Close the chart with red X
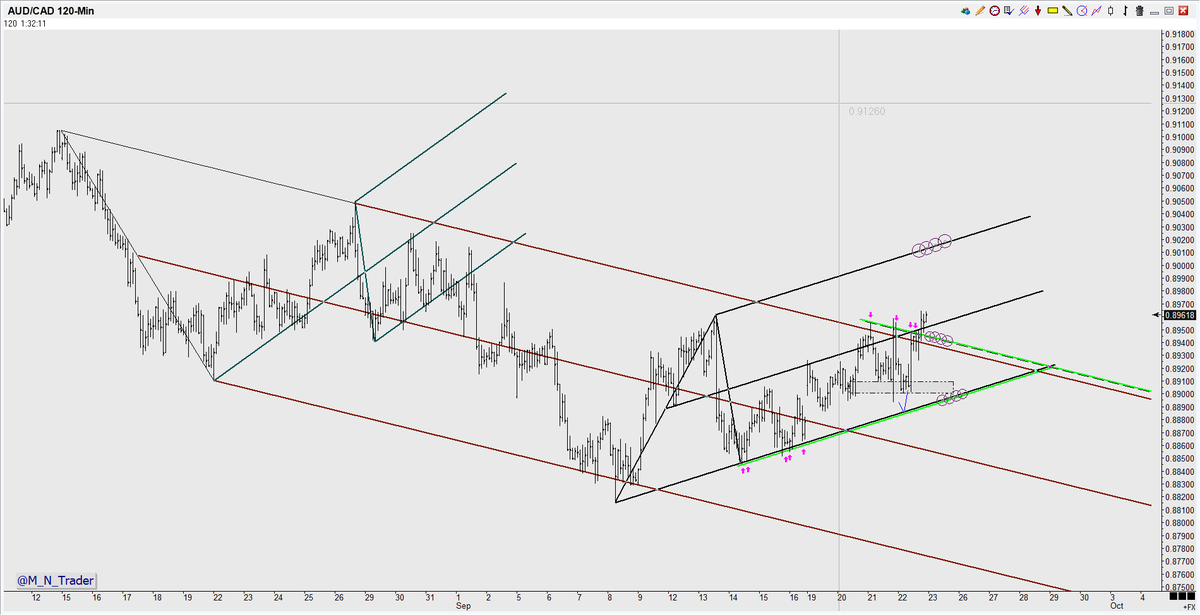The height and width of the screenshot is (615, 1200). [1183, 10]
